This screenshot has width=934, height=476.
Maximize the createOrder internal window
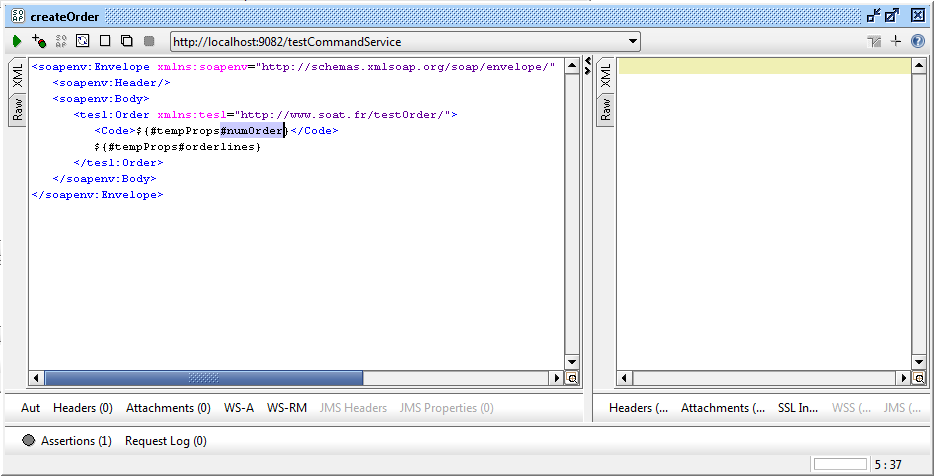pyautogui.click(x=892, y=15)
